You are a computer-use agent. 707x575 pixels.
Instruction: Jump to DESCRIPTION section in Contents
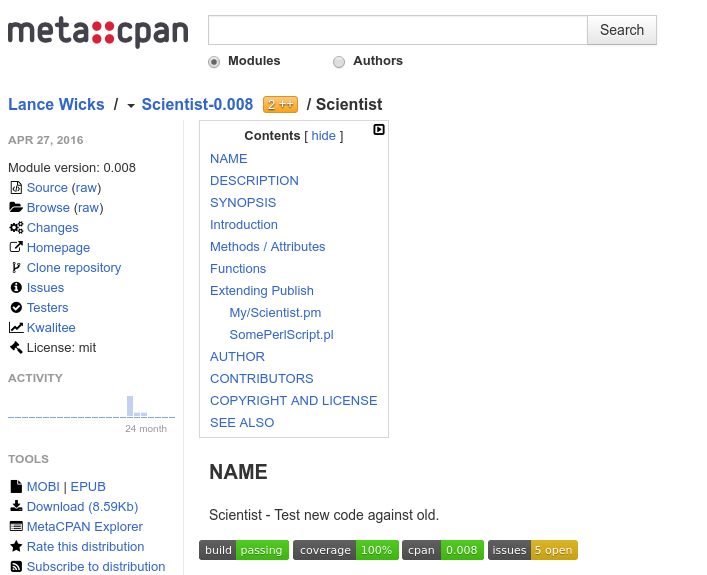pos(254,181)
